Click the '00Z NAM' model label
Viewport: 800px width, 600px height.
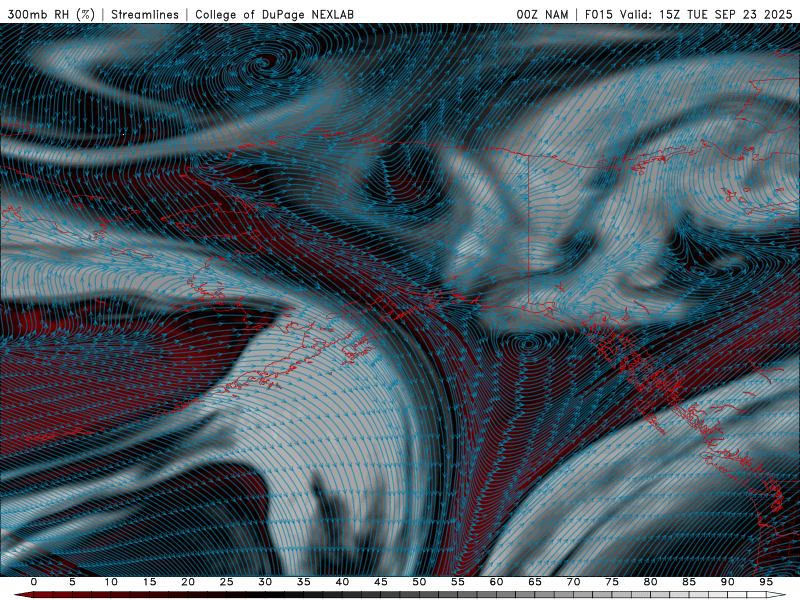click(542, 14)
